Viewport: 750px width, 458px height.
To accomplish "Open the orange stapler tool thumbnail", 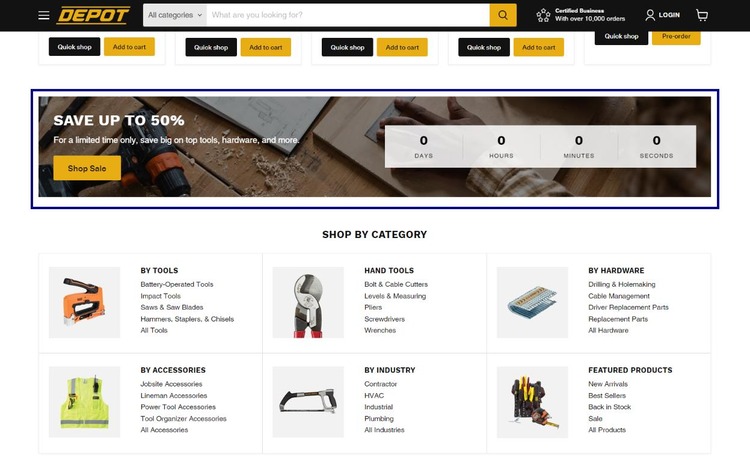I will coord(84,302).
